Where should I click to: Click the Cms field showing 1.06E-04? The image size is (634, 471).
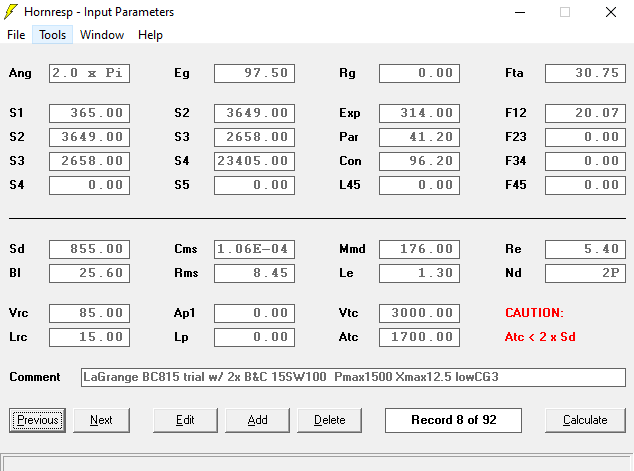point(254,249)
